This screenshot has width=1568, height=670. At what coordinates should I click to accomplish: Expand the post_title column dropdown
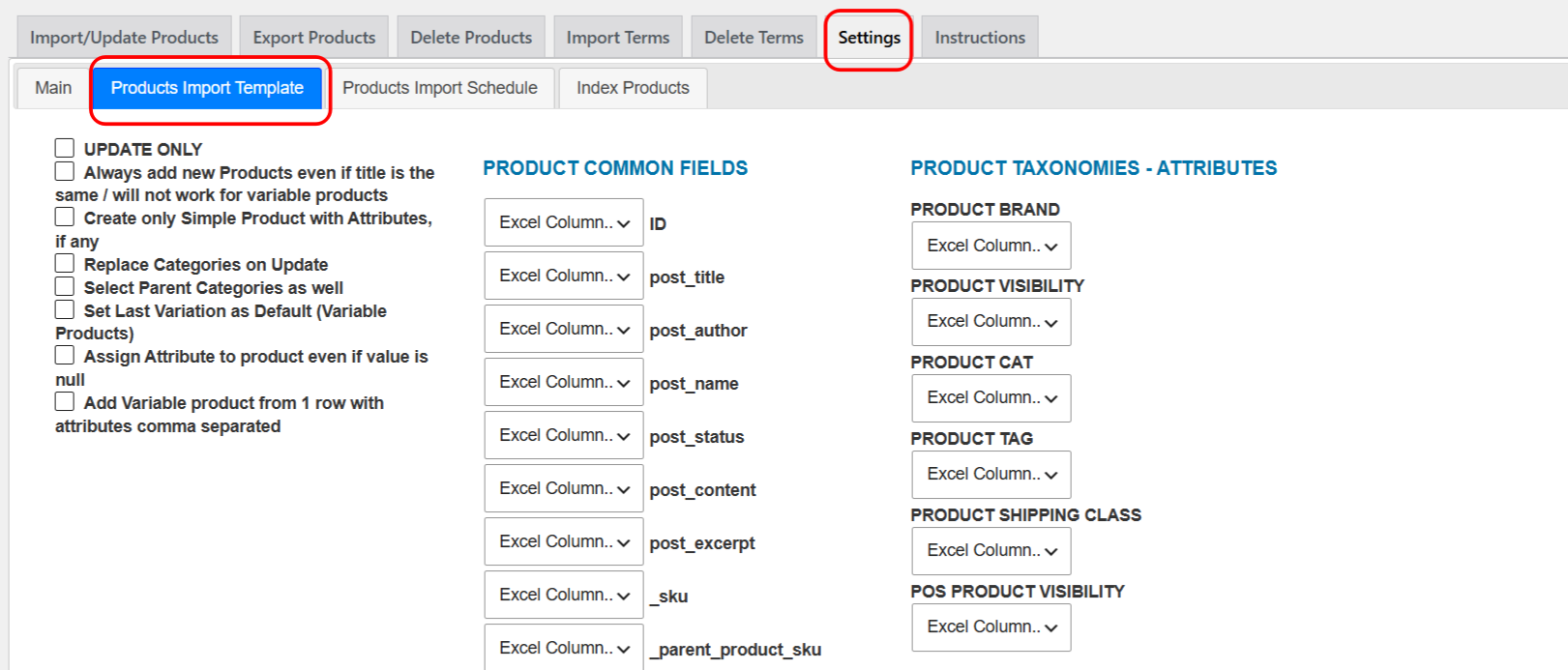564,276
